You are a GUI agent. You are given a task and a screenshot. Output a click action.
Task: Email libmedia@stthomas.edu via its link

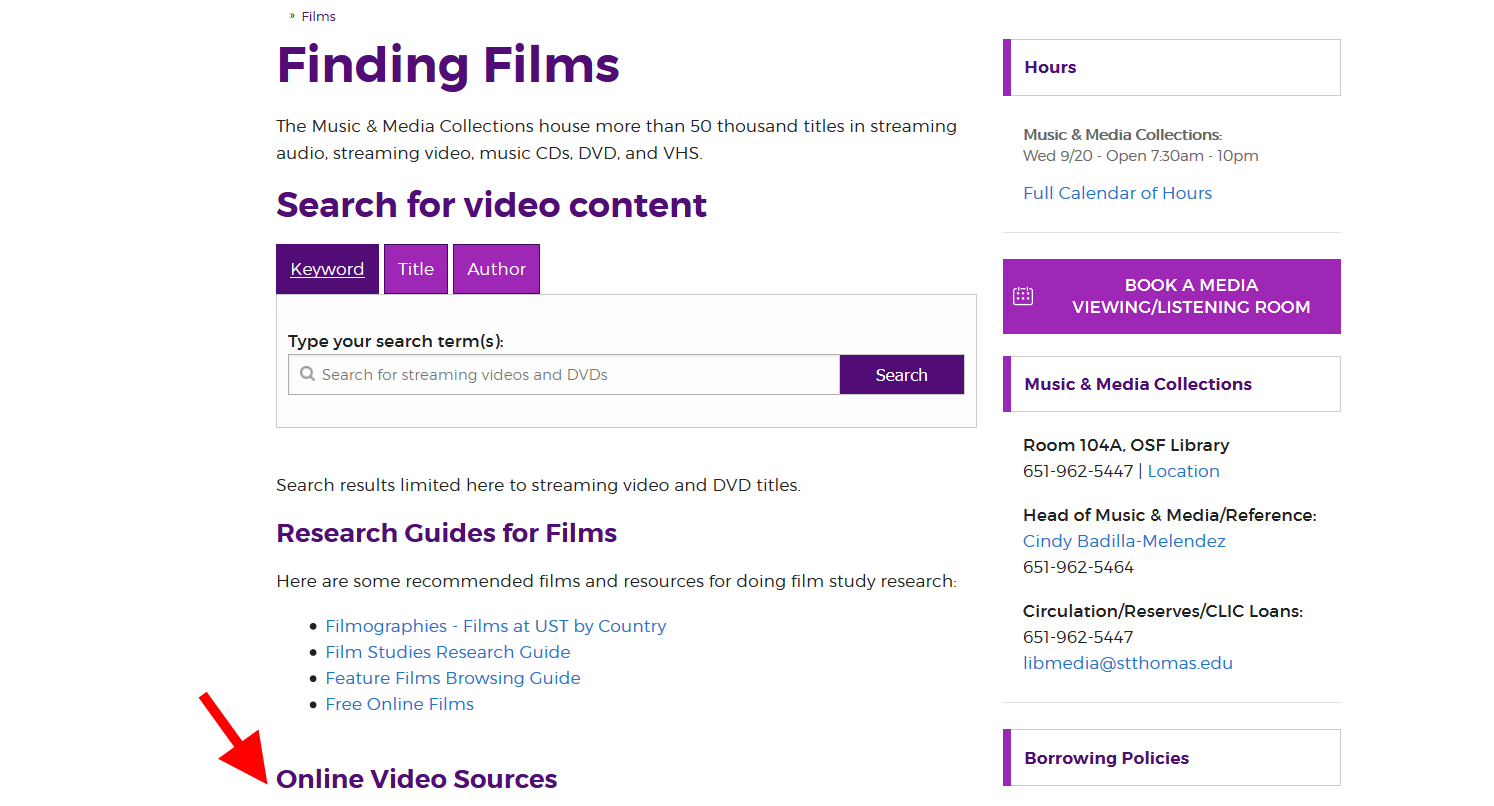coord(1128,662)
